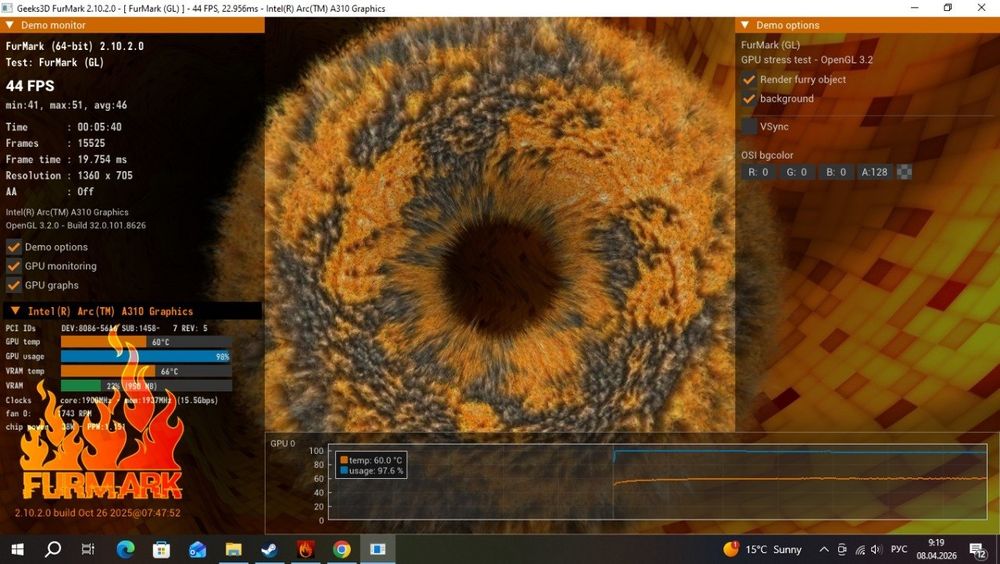Click the PCI IDs row
The image size is (1000, 564).
[x=107, y=328]
